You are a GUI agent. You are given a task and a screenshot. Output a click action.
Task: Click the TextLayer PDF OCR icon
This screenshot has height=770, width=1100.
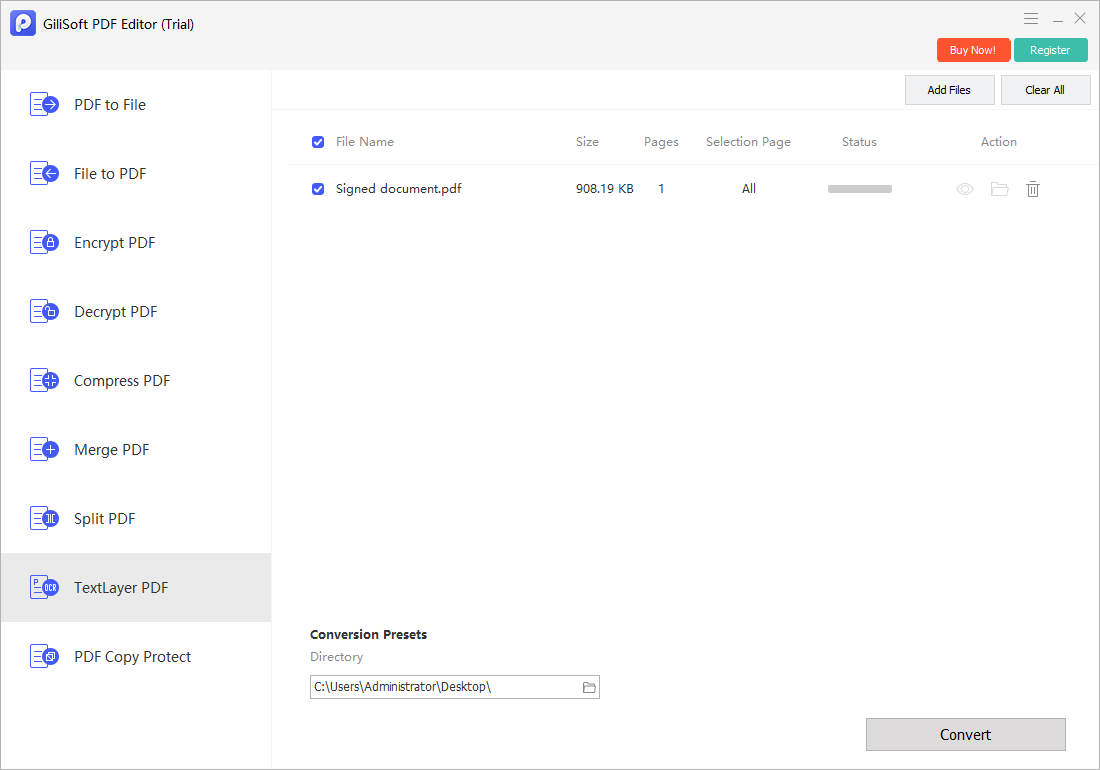44,588
